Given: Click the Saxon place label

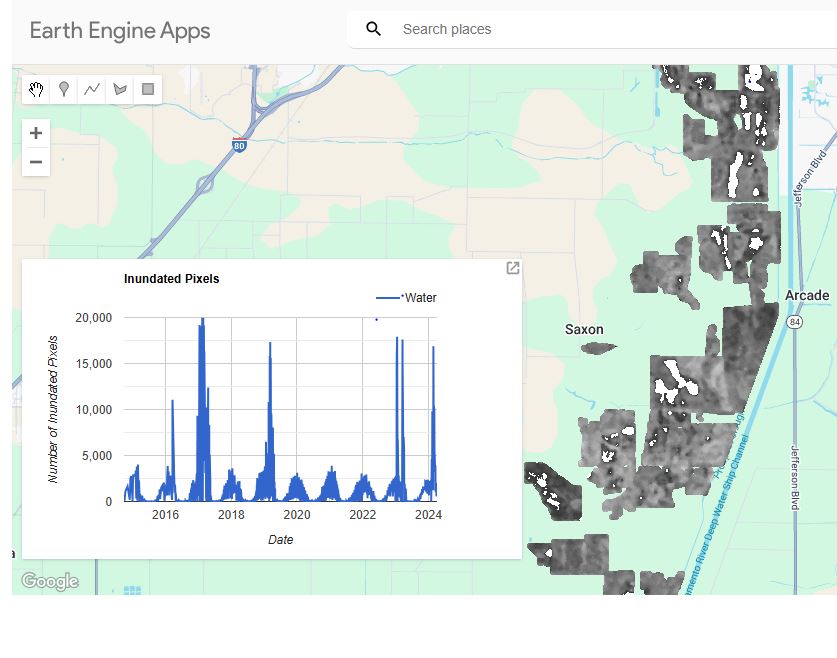Looking at the screenshot, I should tap(584, 329).
